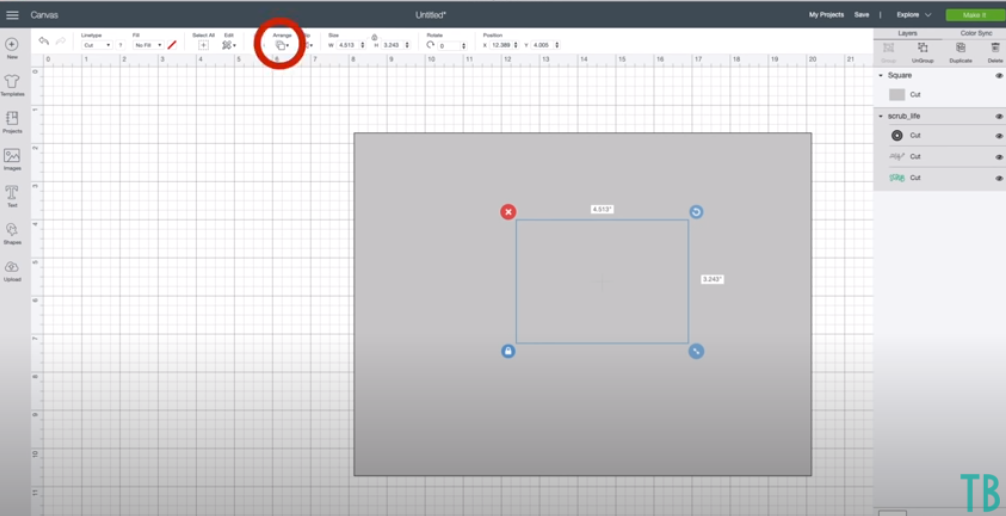Click the Select All icon
The image size is (1006, 516).
pyautogui.click(x=203, y=45)
